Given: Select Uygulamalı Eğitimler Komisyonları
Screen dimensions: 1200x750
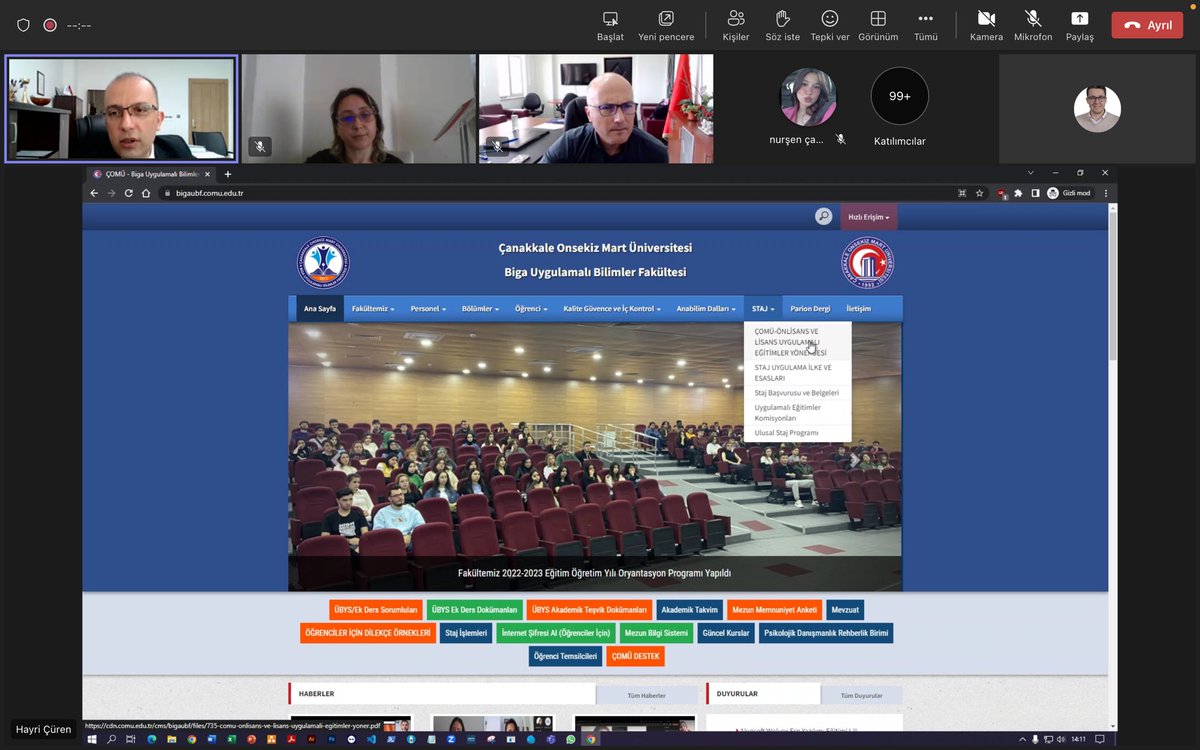Looking at the screenshot, I should pyautogui.click(x=797, y=412).
